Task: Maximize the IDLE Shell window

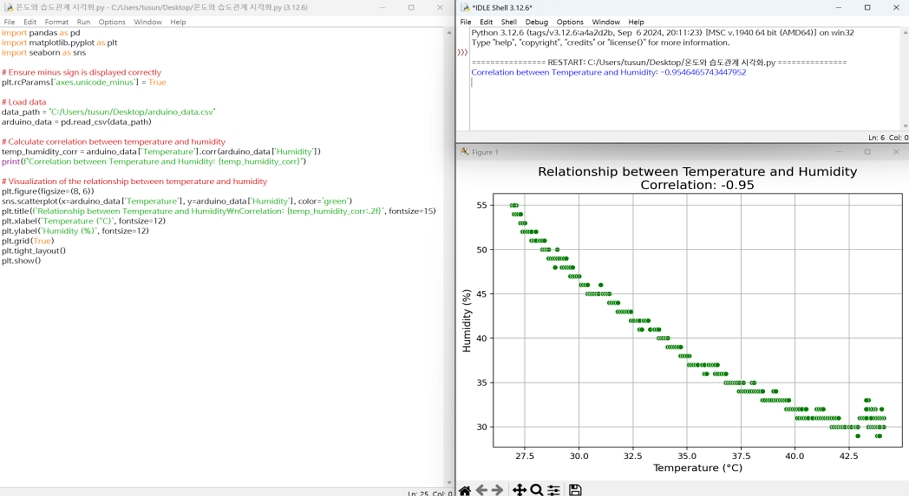Action: 867,8
